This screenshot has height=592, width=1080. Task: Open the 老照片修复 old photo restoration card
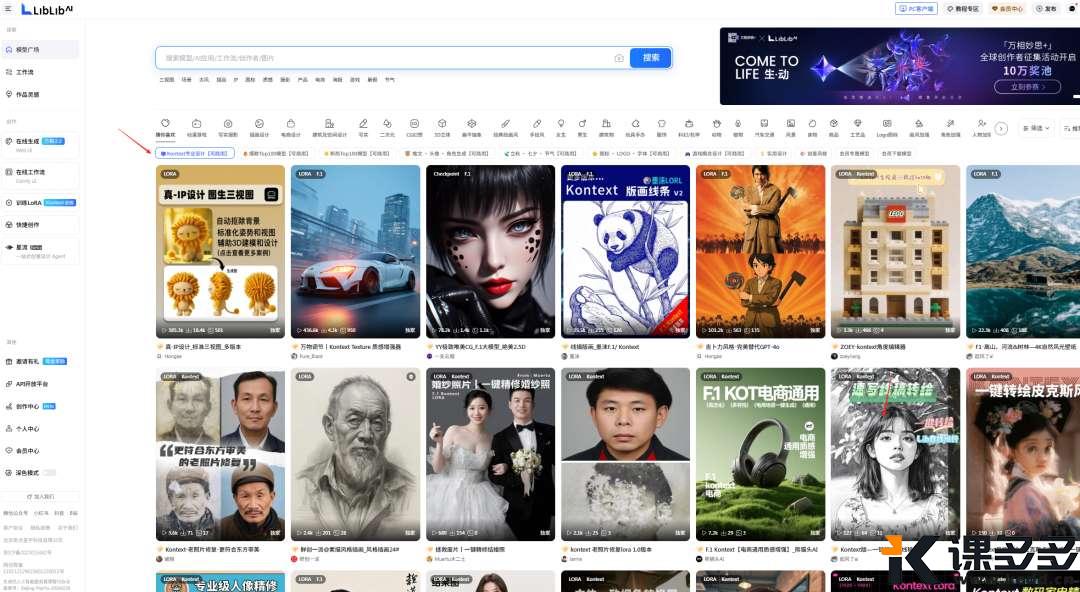[220, 454]
